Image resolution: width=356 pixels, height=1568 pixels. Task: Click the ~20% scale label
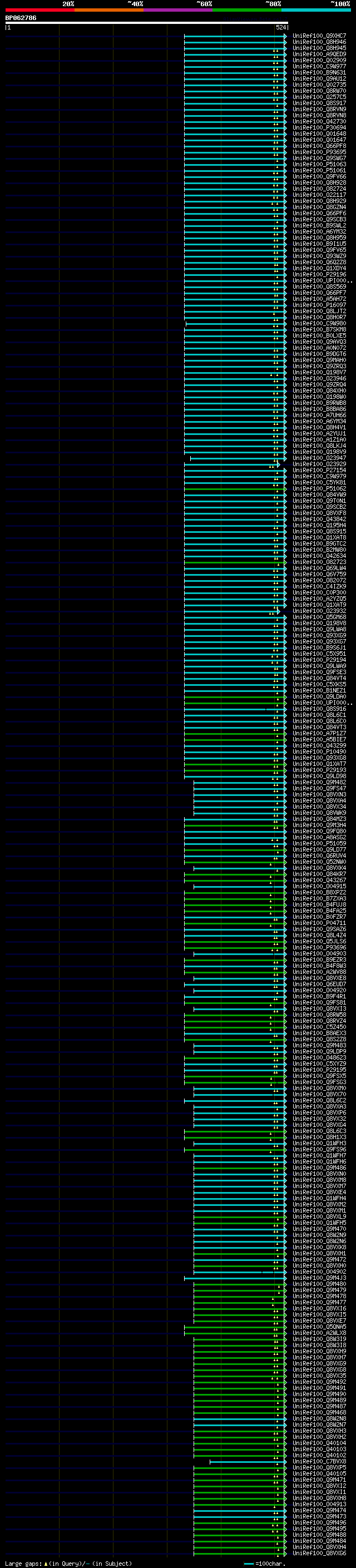pos(68,4)
